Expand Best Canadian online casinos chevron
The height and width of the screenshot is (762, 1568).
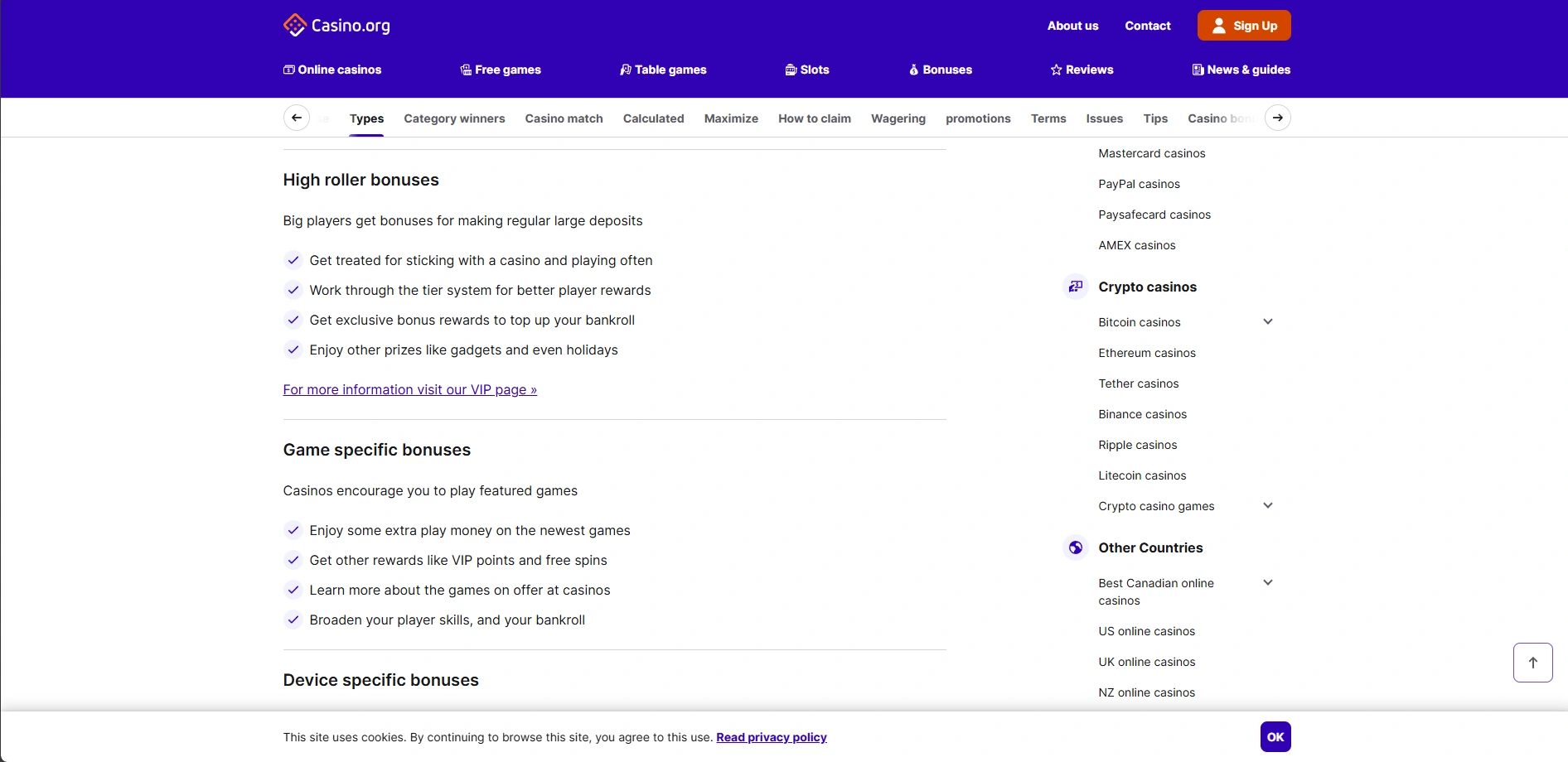[1267, 582]
